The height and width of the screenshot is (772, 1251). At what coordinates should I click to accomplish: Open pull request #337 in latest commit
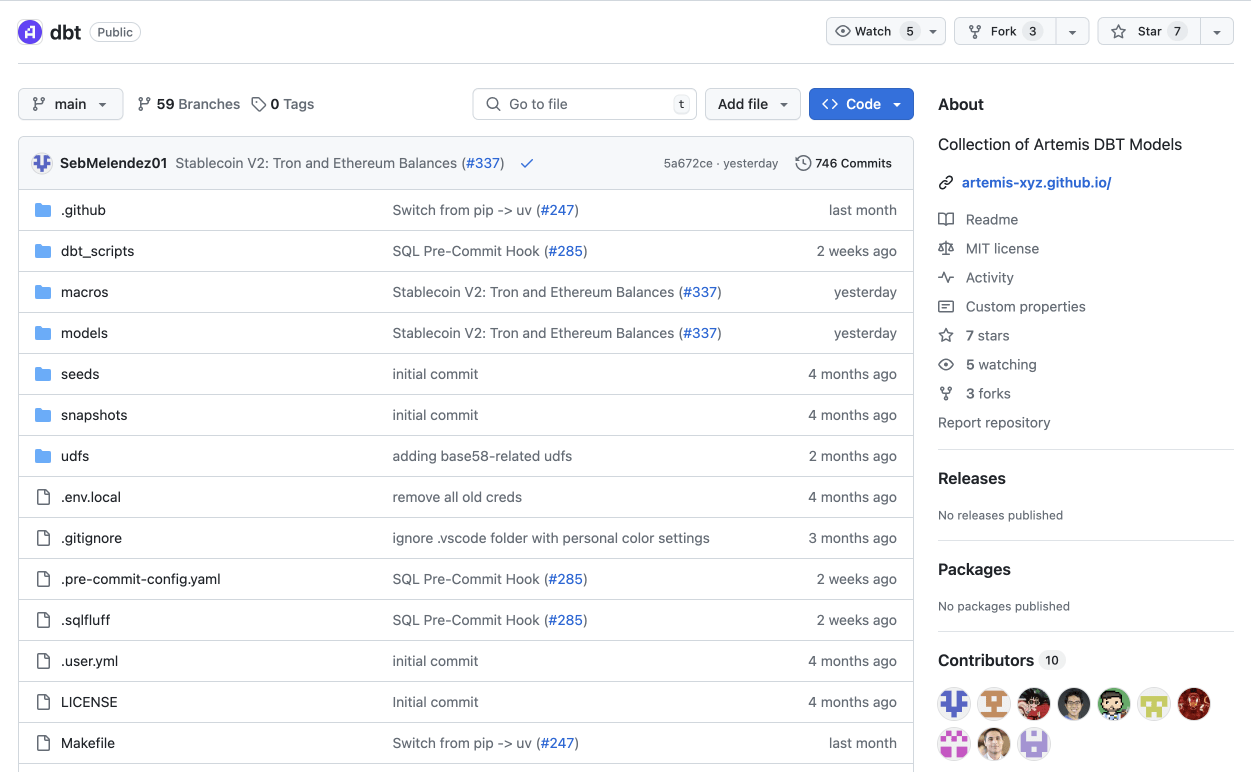484,163
